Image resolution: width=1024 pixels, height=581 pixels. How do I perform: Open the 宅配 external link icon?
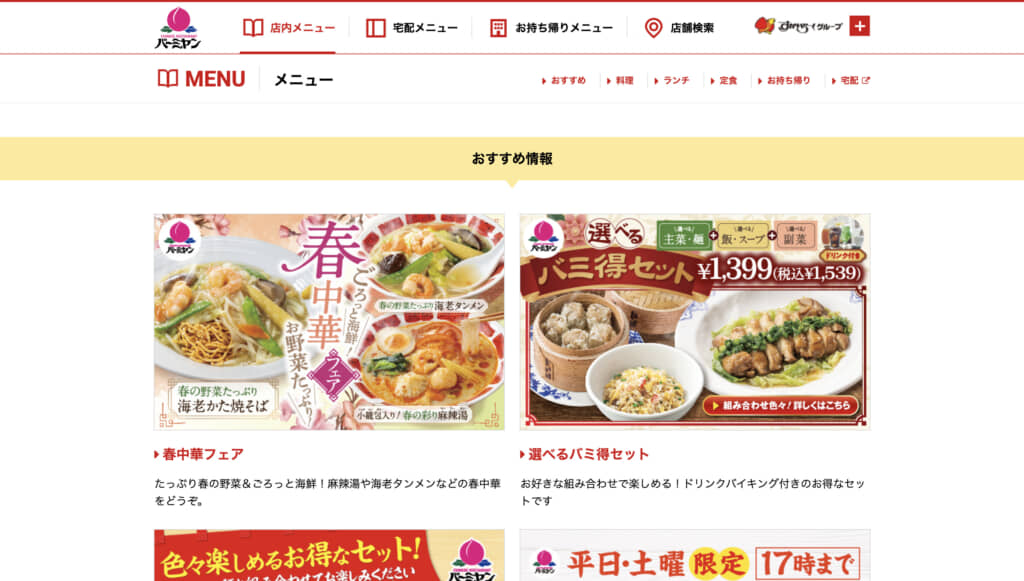point(866,80)
